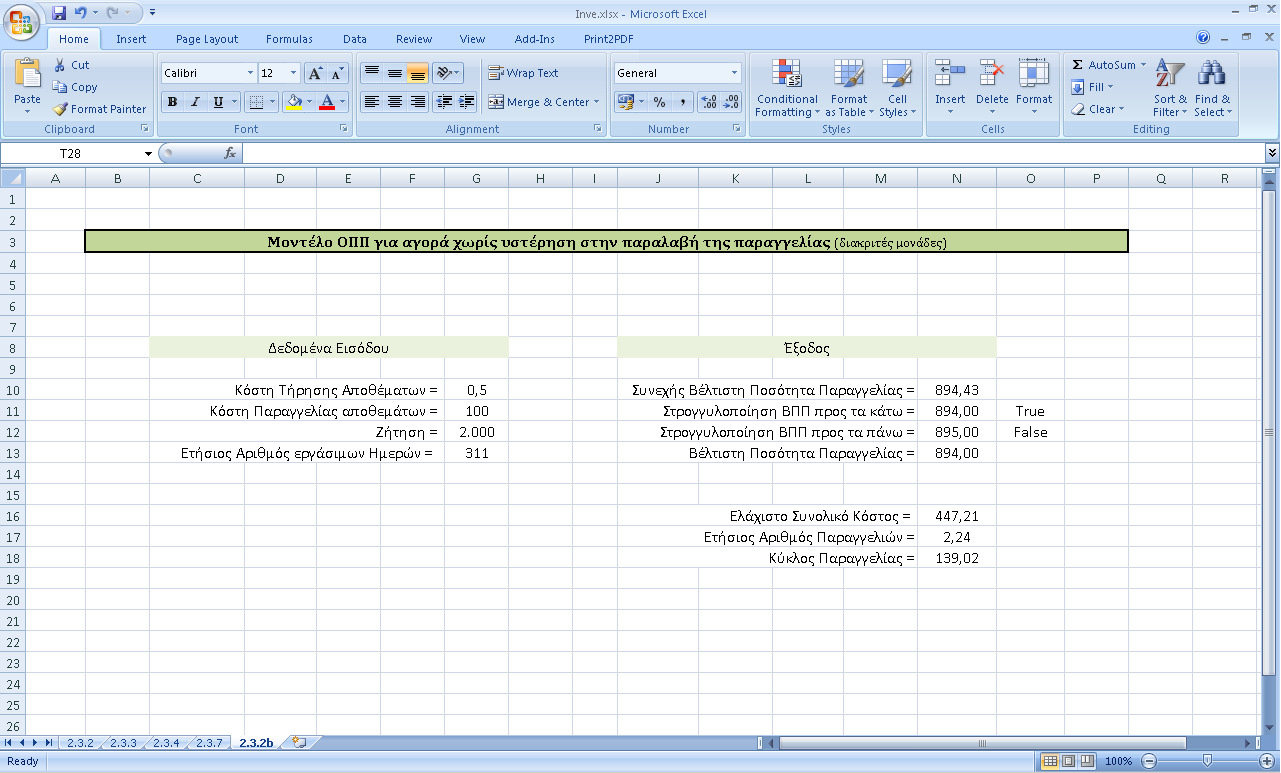
Task: Align cell contents to the left
Action: 371,102
